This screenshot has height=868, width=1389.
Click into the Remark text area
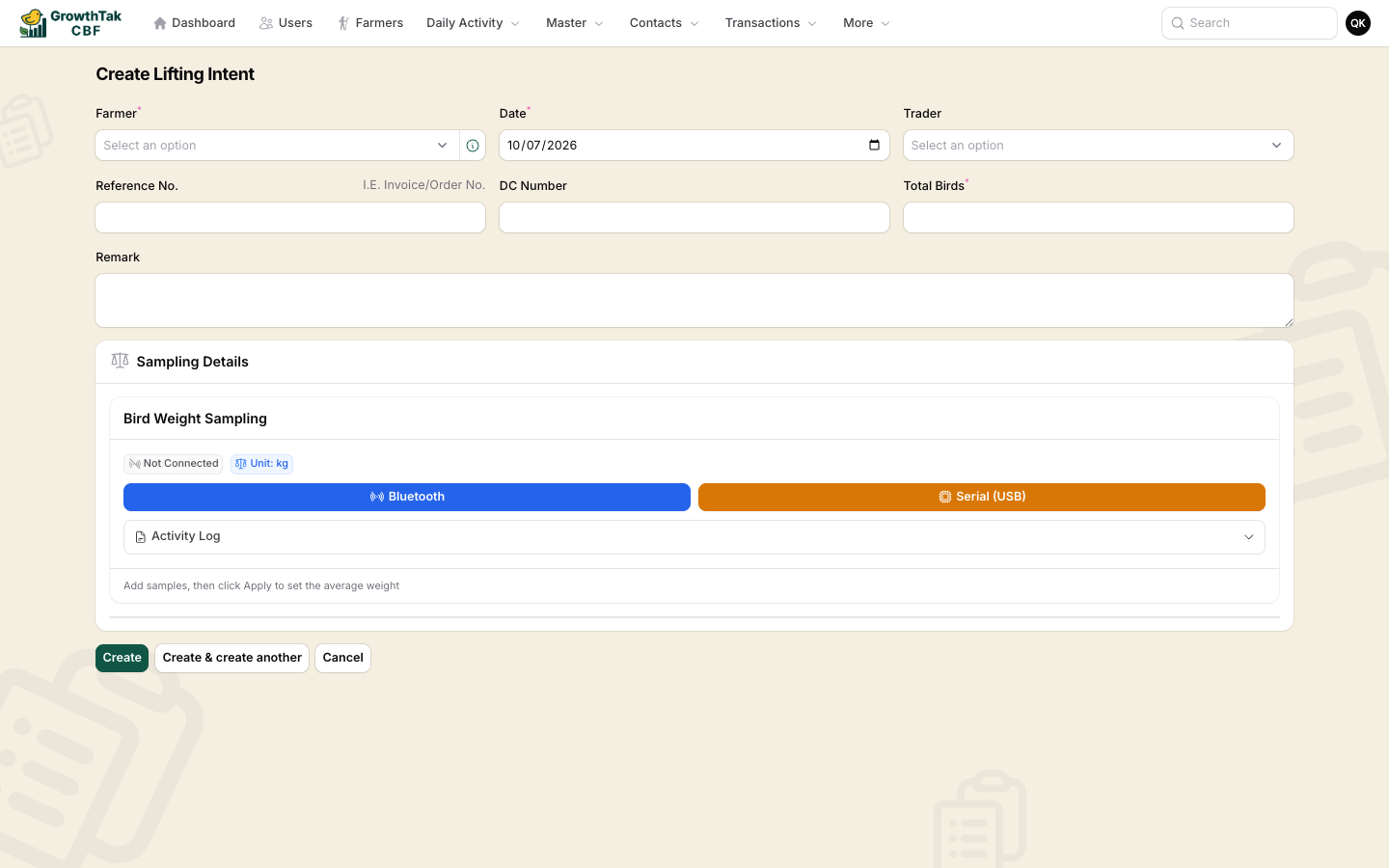[694, 301]
